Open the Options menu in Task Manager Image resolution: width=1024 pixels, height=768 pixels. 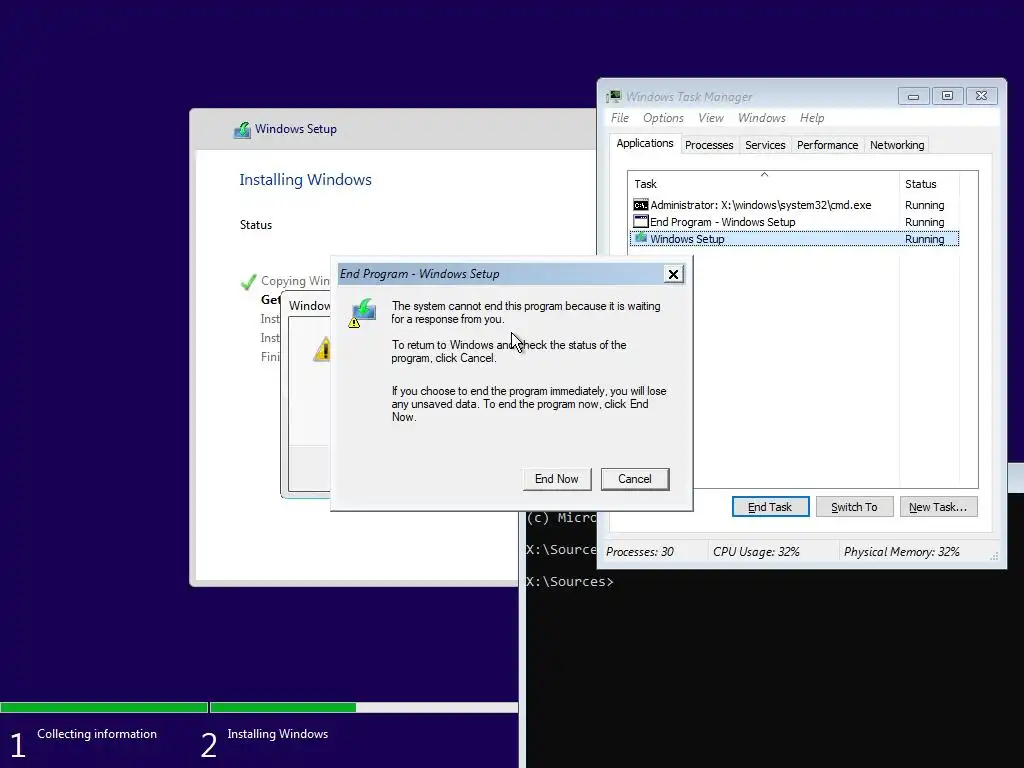664,118
